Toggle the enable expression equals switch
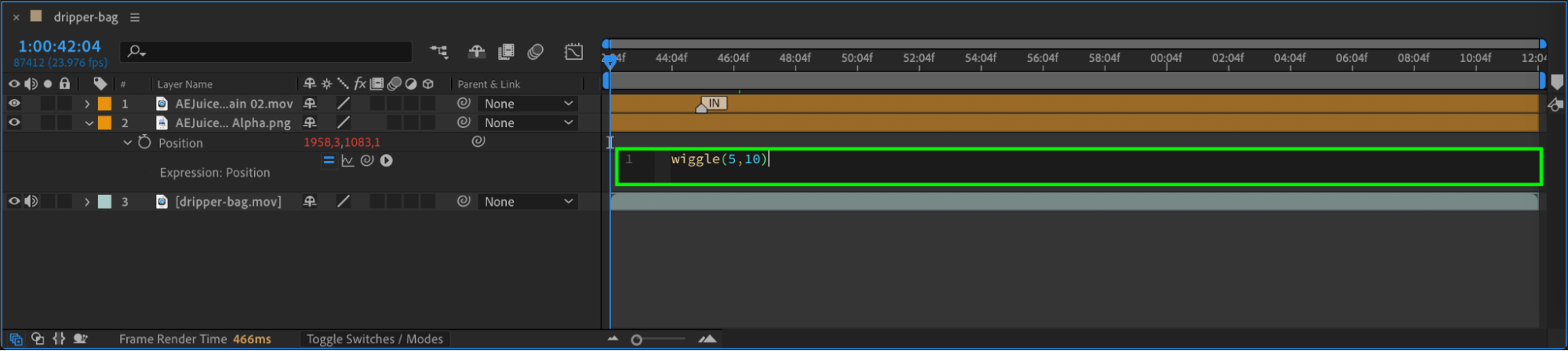Screen dimensions: 1568x351 pyautogui.click(x=329, y=160)
